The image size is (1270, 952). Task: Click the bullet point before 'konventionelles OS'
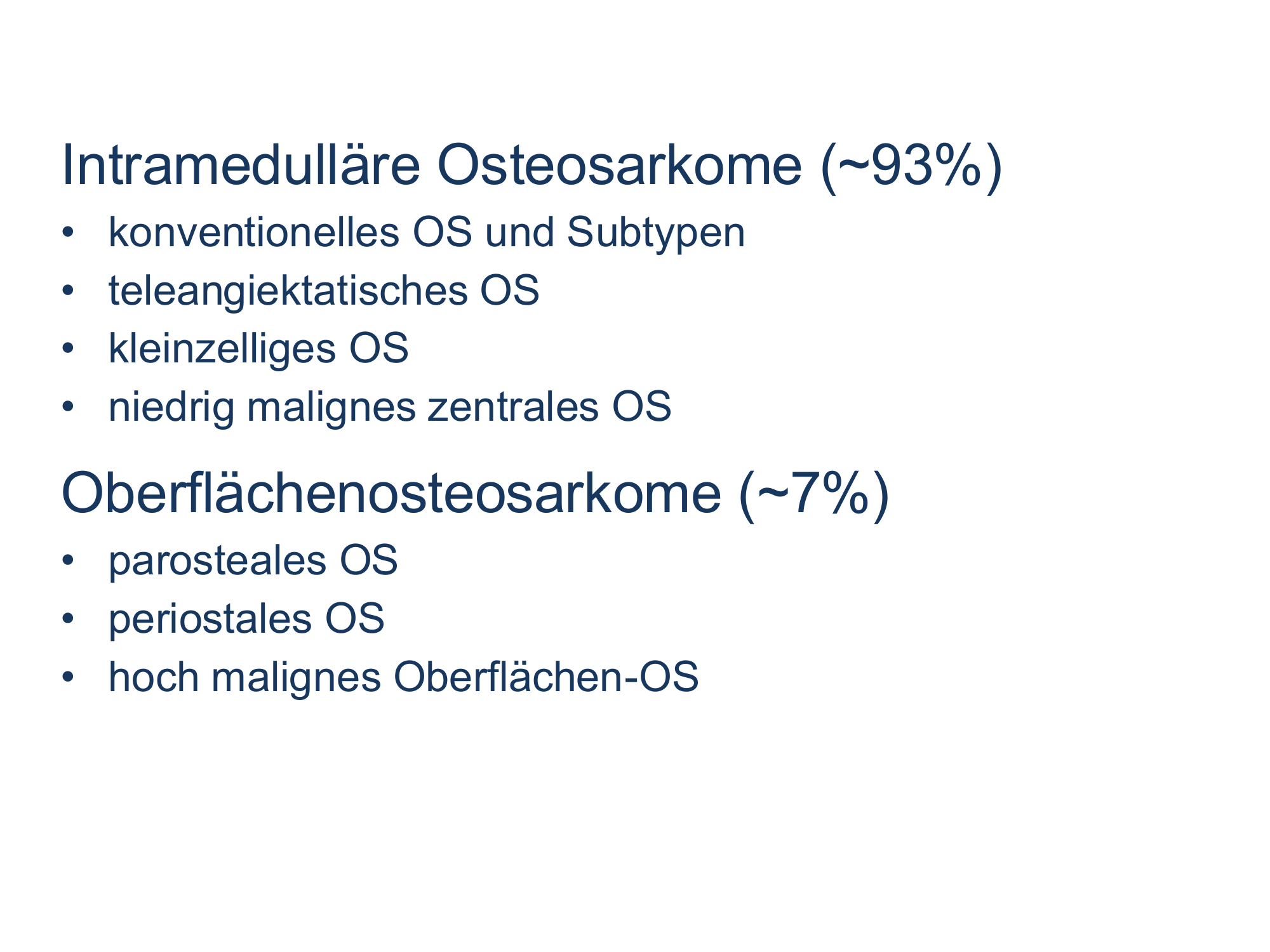tap(68, 233)
